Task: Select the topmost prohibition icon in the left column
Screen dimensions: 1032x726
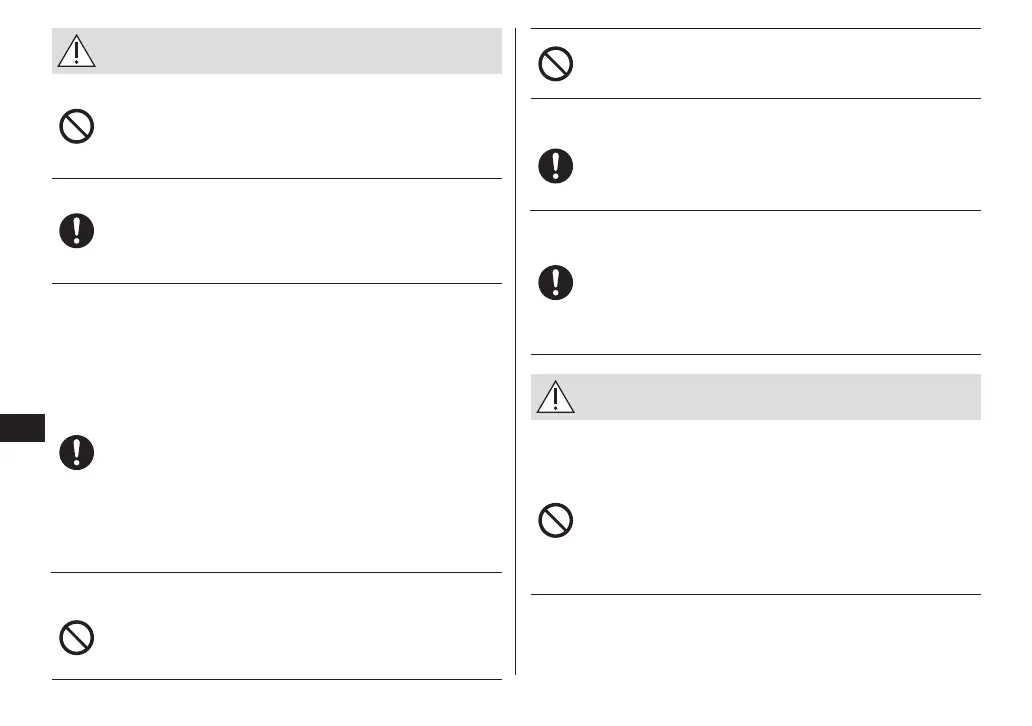Action: pos(77,126)
